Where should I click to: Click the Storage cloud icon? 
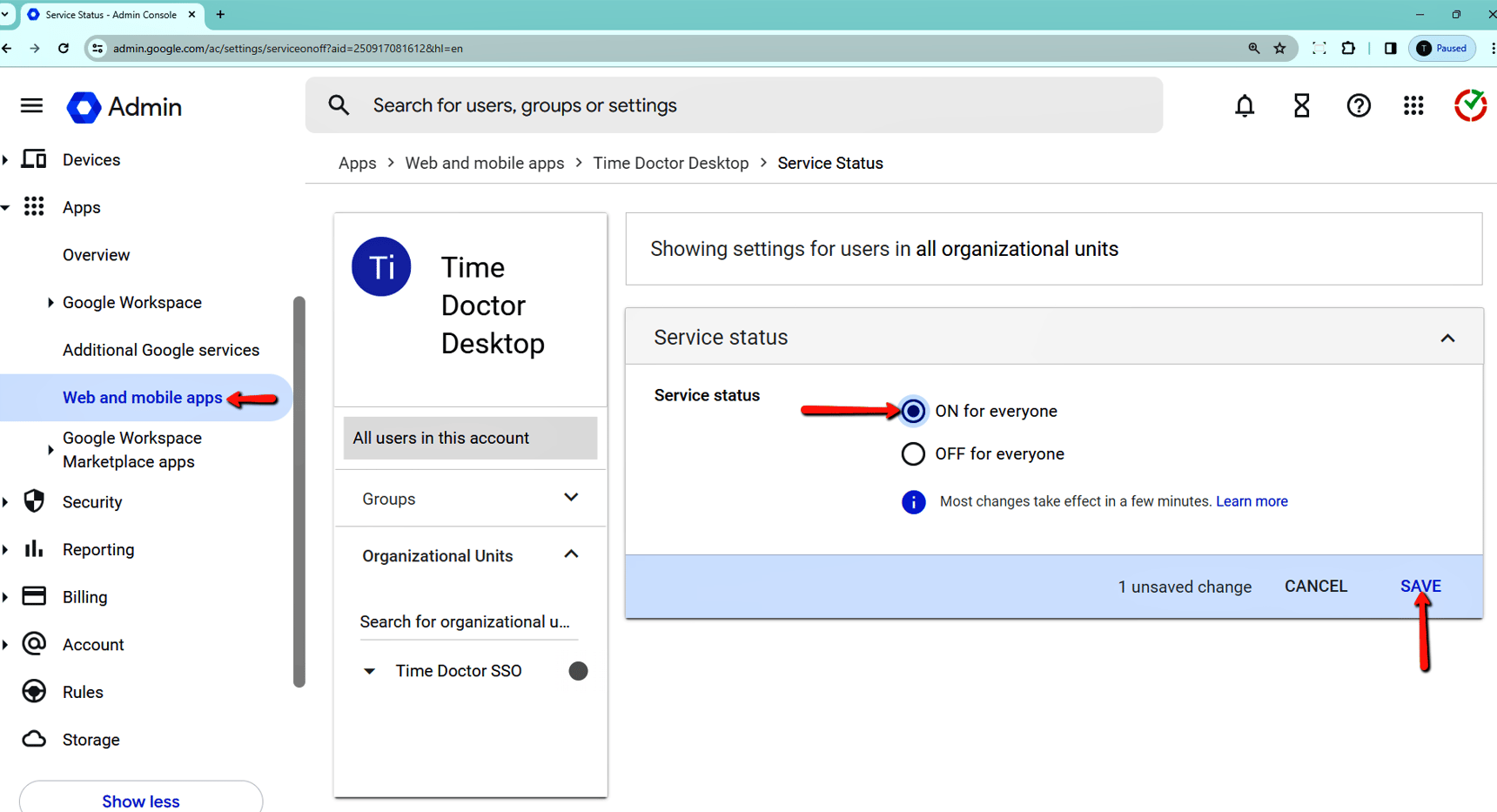[x=34, y=739]
